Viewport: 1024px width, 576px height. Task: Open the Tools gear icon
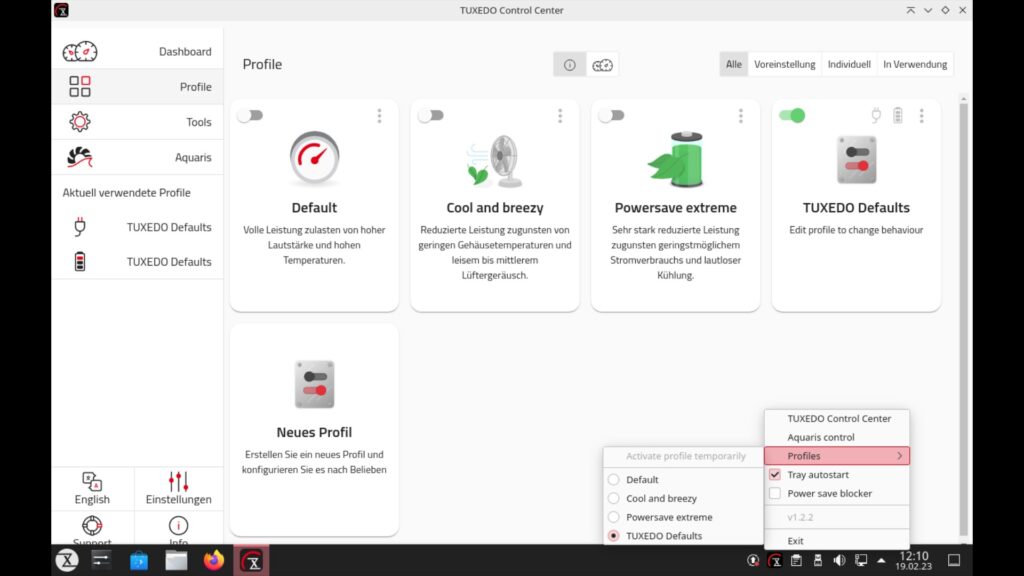coord(80,121)
